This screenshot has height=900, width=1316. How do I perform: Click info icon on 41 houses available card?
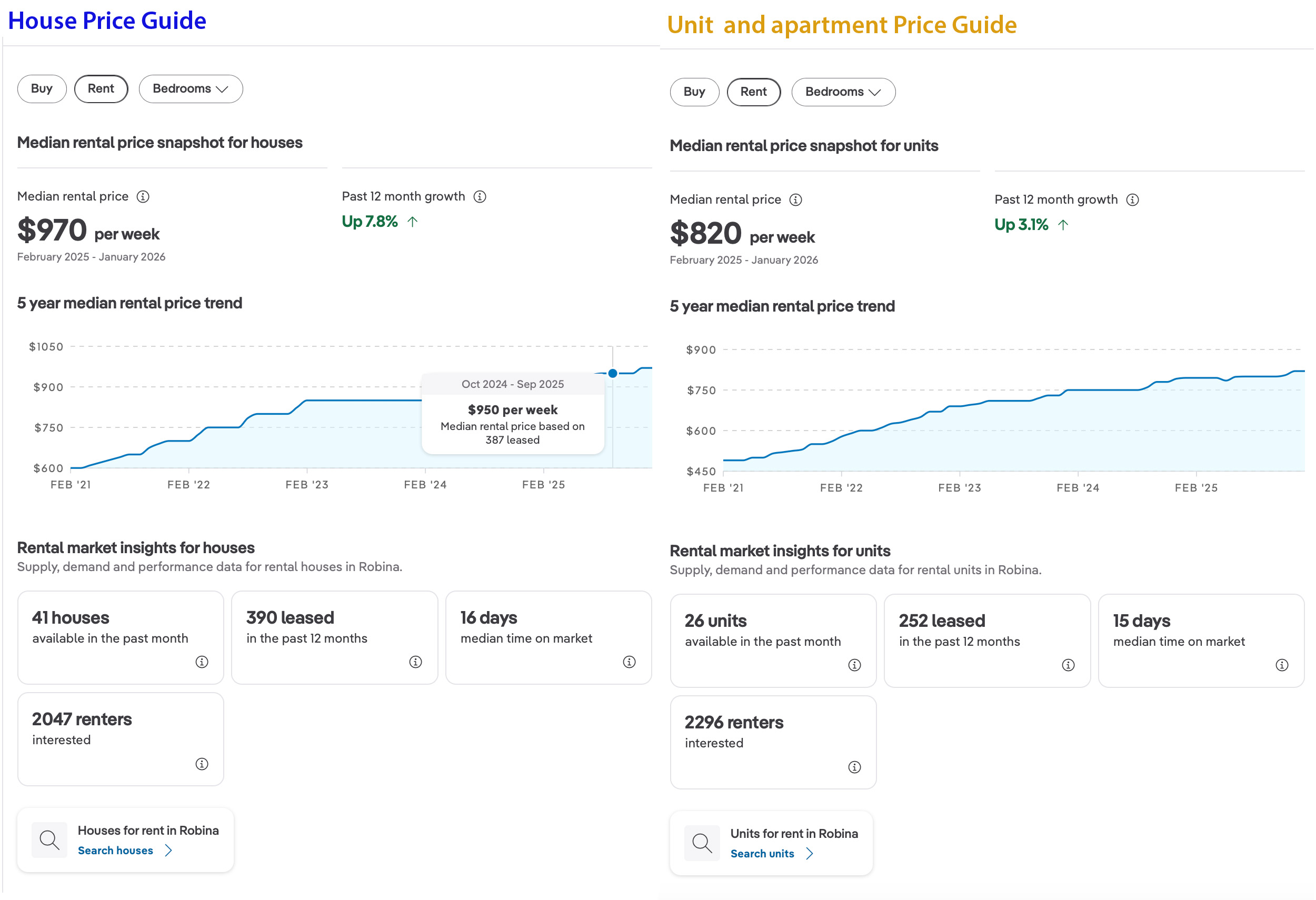pyautogui.click(x=202, y=662)
